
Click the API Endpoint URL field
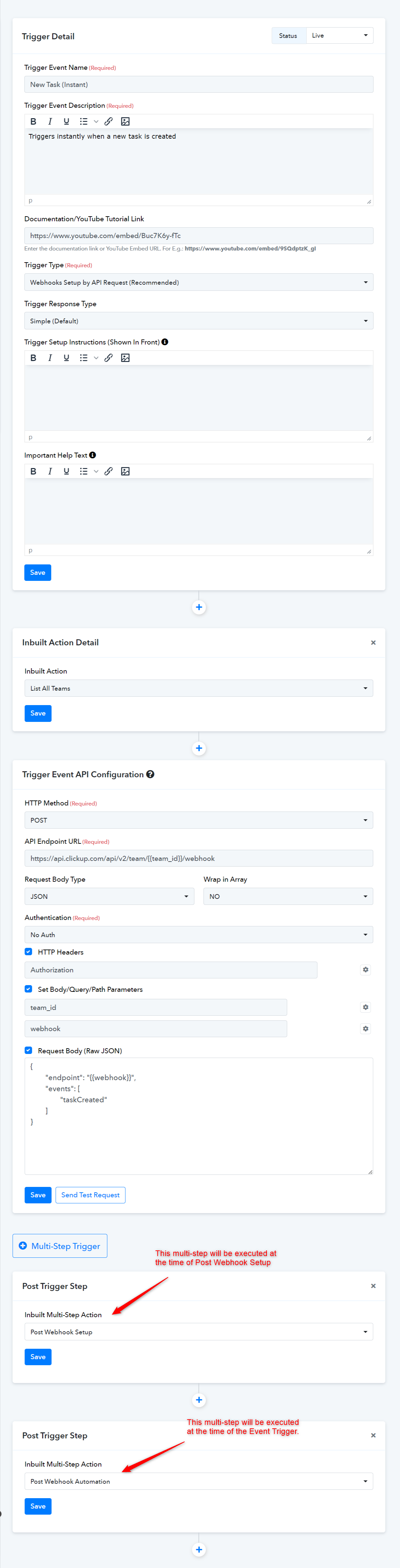(199, 858)
